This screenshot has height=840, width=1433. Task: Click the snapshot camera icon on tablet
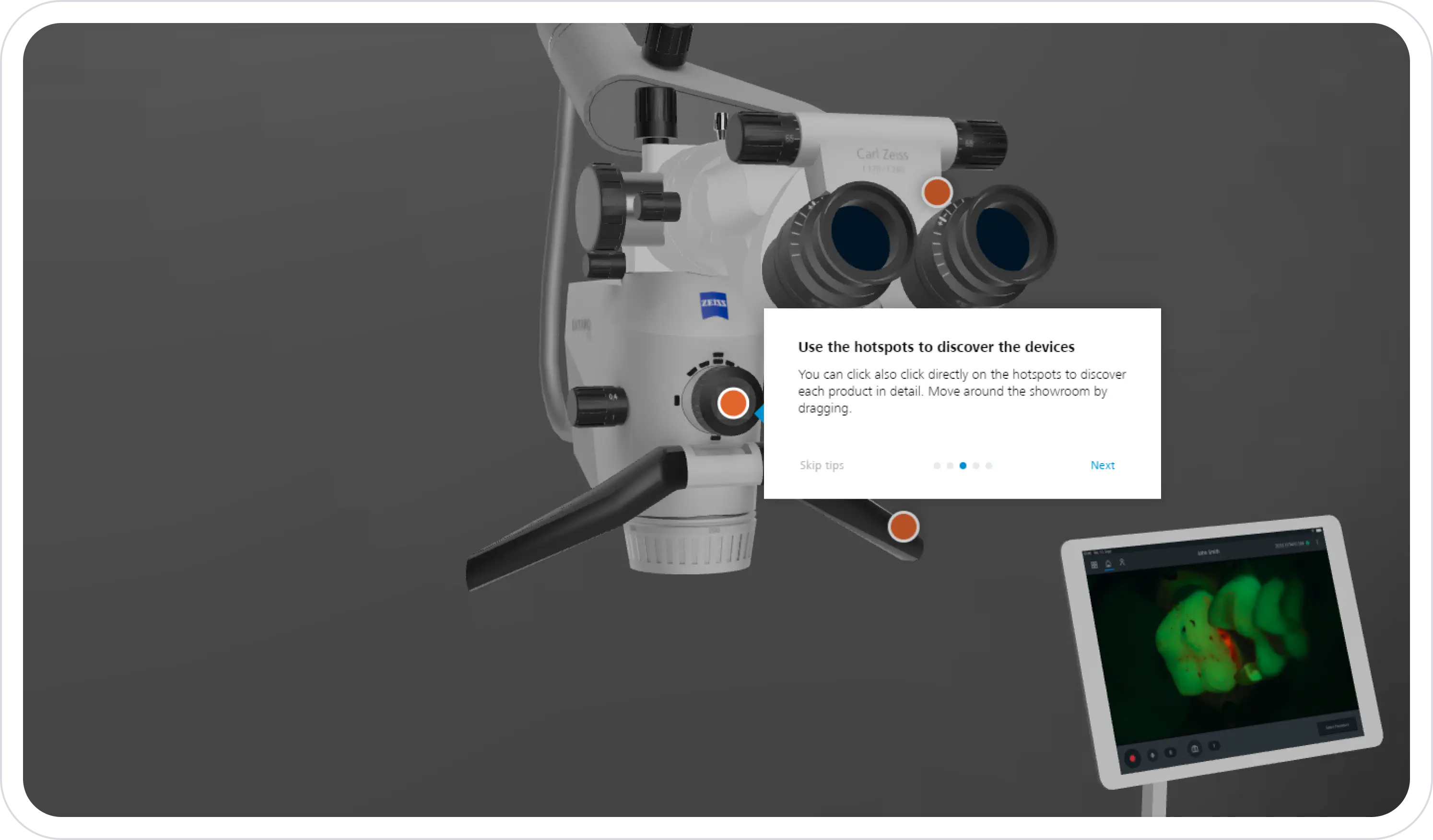tap(1195, 748)
